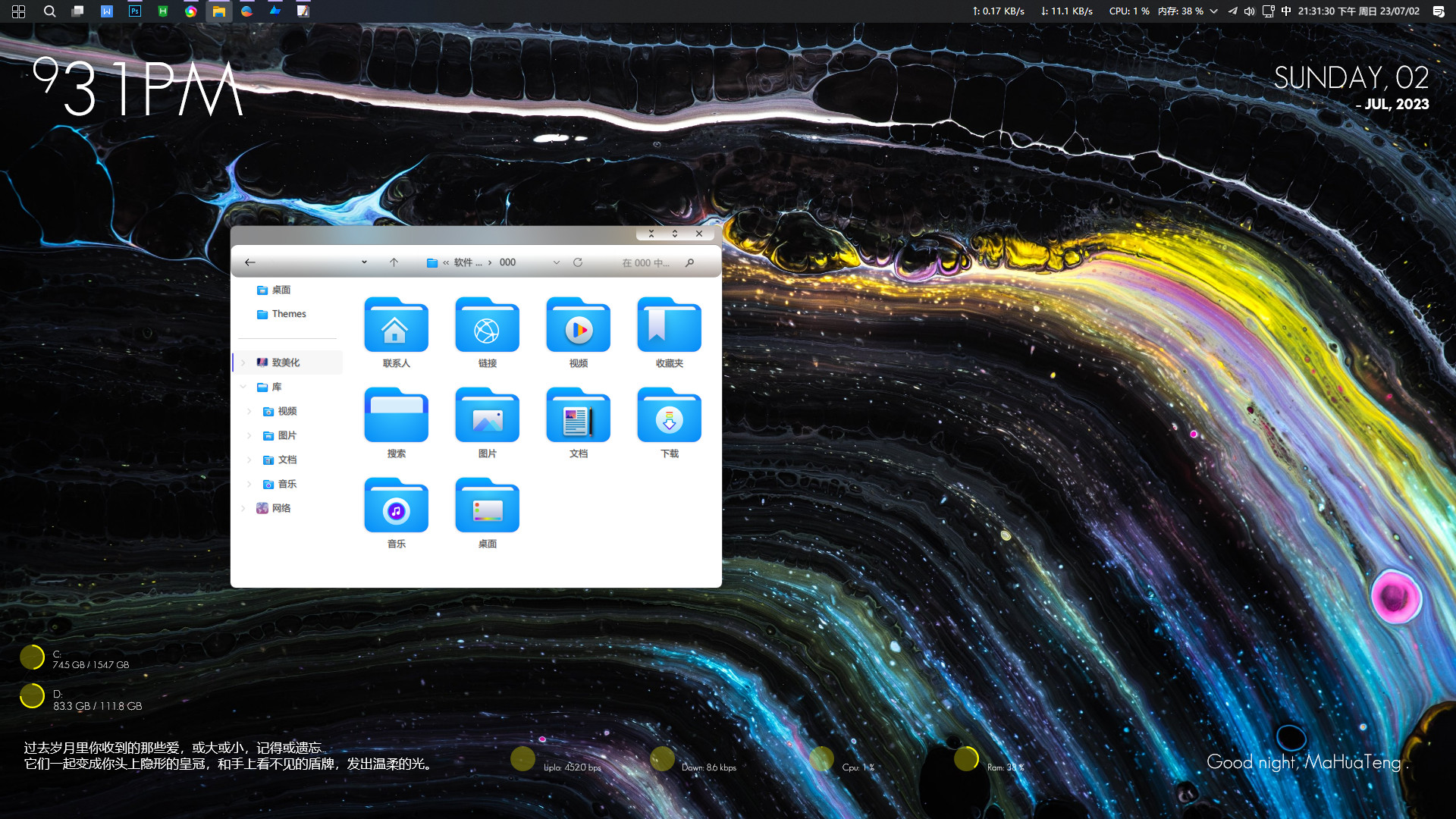The height and width of the screenshot is (819, 1456).
Task: Show hidden tray icons chevron
Action: coord(1214,11)
